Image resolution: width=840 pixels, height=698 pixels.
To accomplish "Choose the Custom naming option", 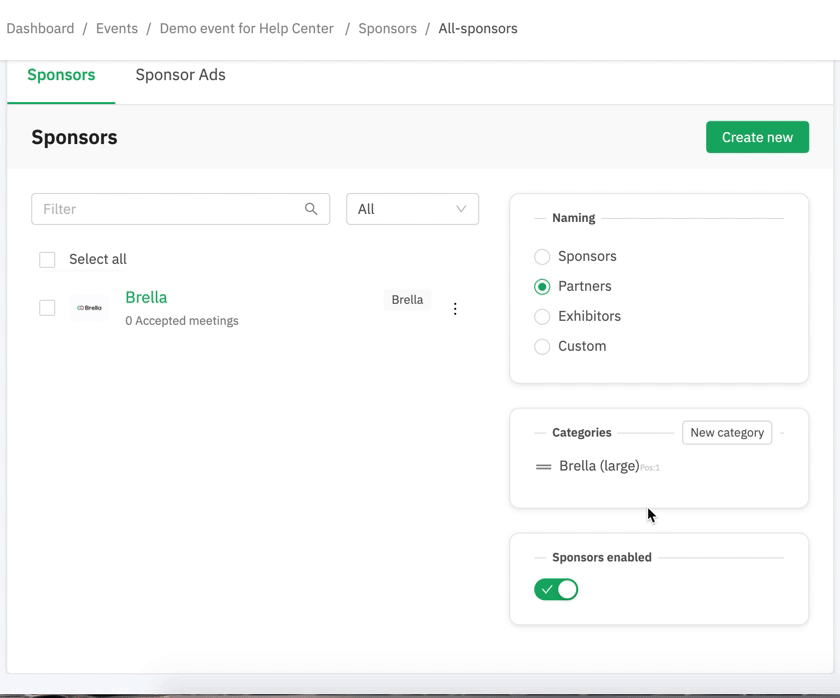I will click(542, 347).
